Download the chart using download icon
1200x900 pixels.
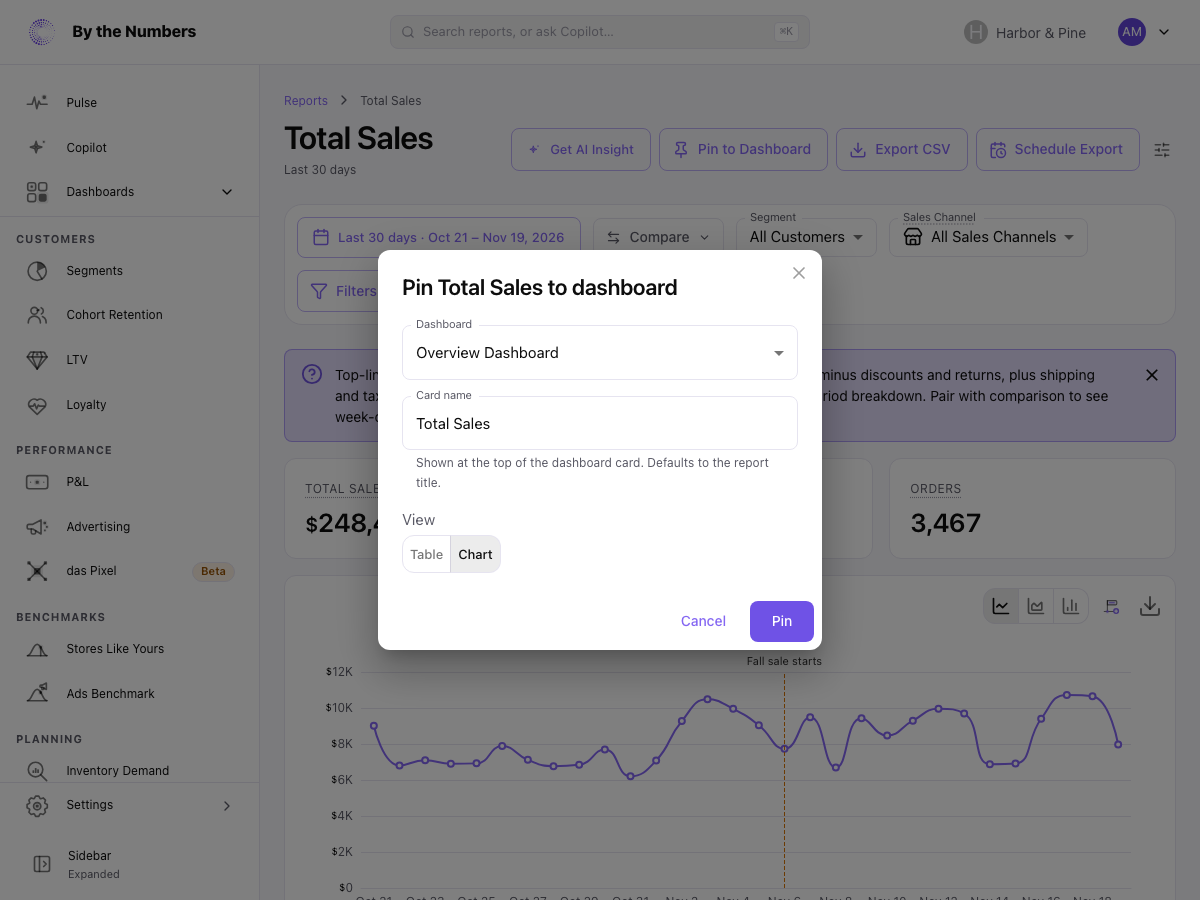[x=1150, y=606]
